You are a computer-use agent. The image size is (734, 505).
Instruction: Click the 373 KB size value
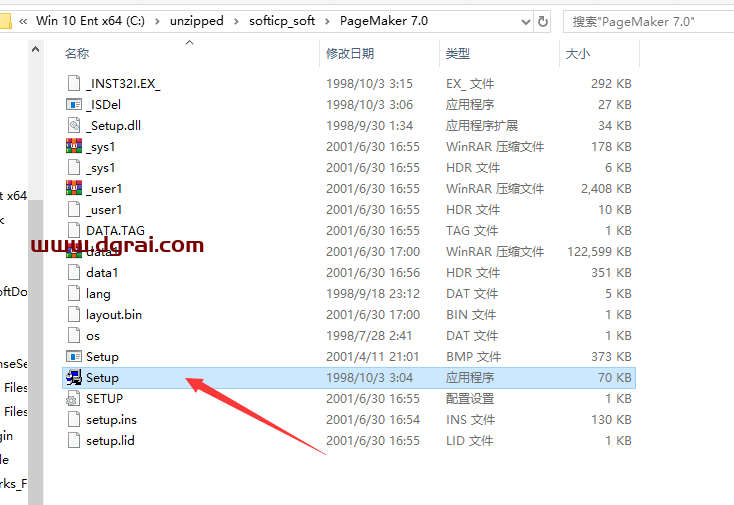click(611, 357)
